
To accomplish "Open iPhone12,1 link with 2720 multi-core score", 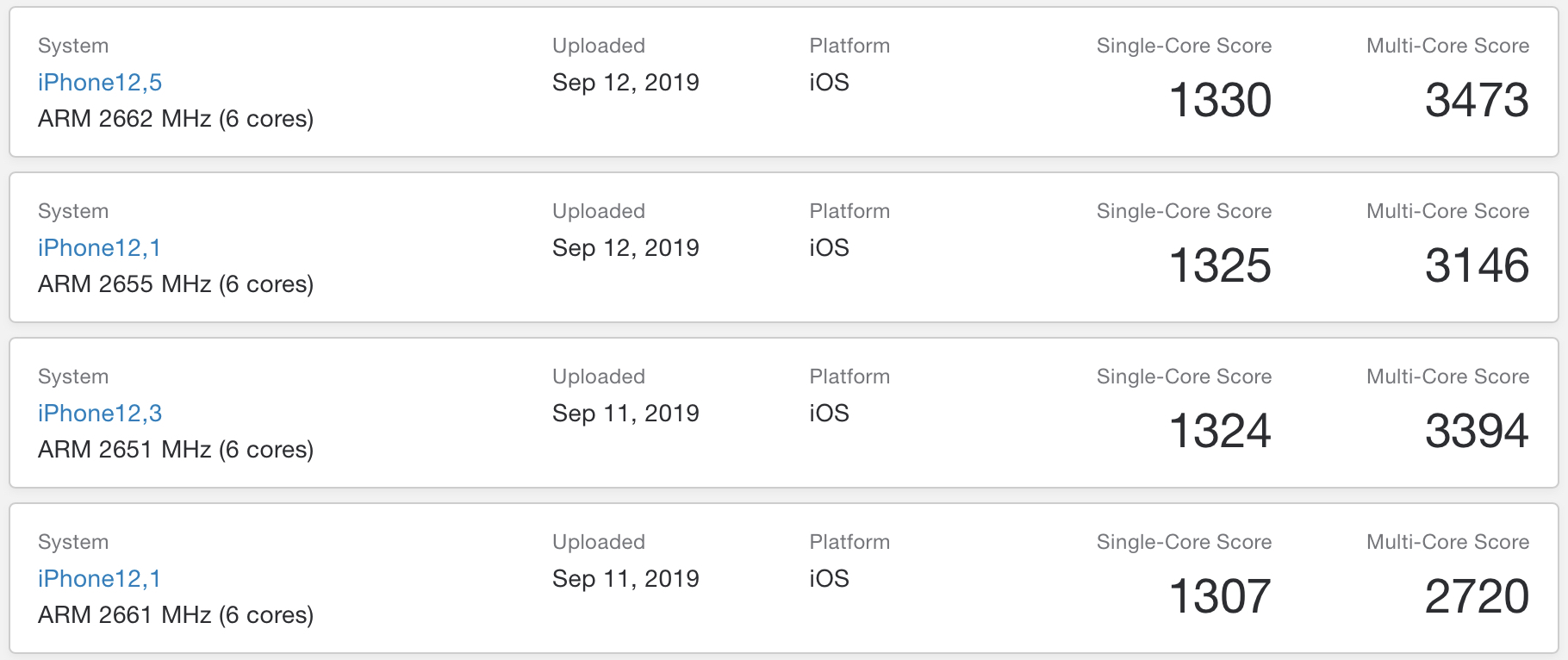I will click(x=99, y=579).
